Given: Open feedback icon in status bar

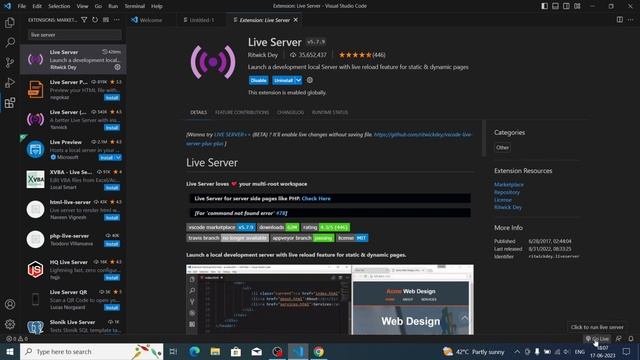Looking at the screenshot, I should coord(618,339).
